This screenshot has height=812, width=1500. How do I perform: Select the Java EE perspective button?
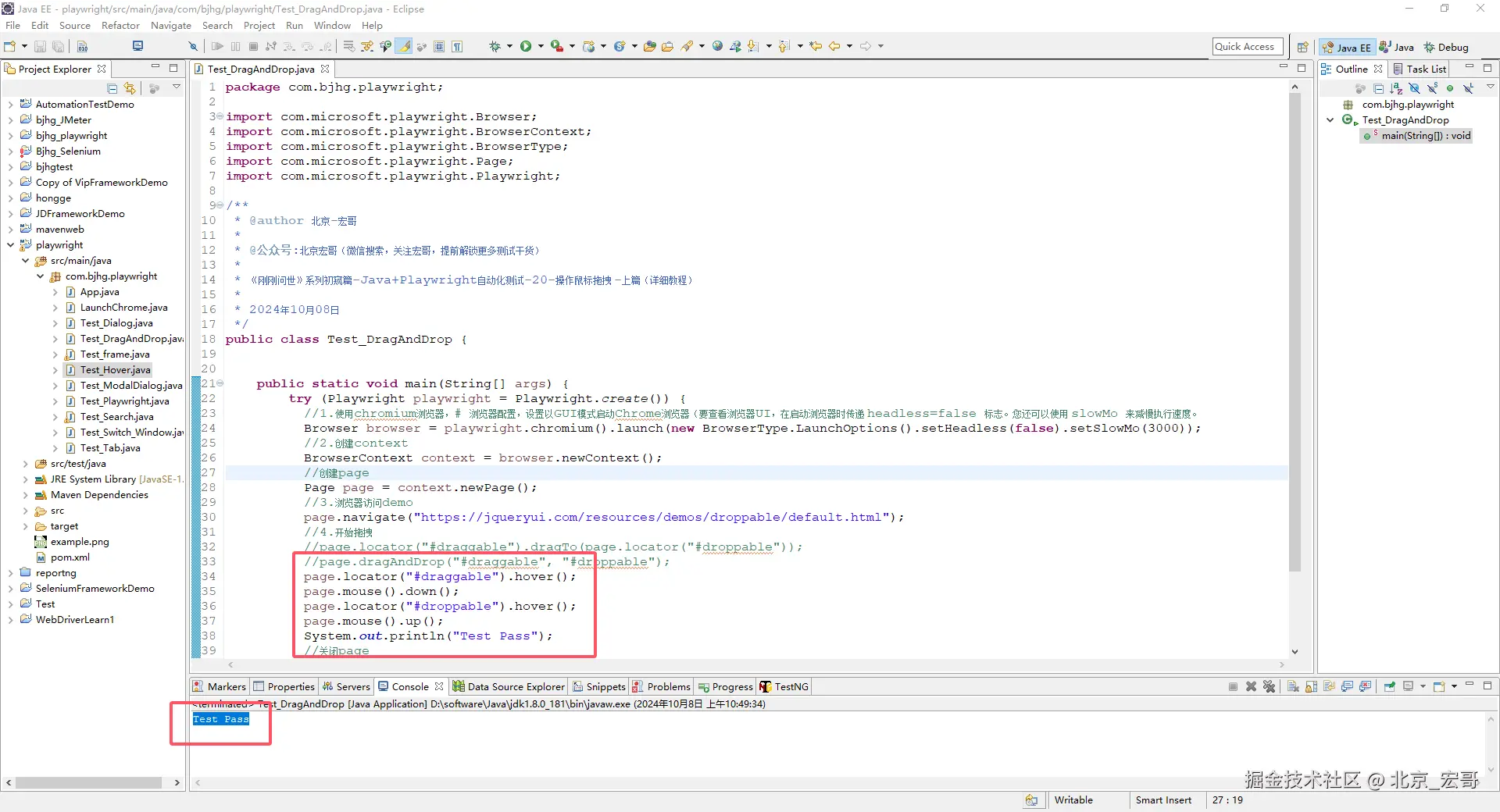(1347, 47)
